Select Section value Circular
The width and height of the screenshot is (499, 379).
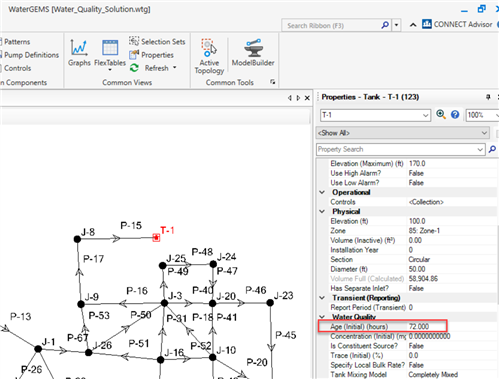point(419,259)
